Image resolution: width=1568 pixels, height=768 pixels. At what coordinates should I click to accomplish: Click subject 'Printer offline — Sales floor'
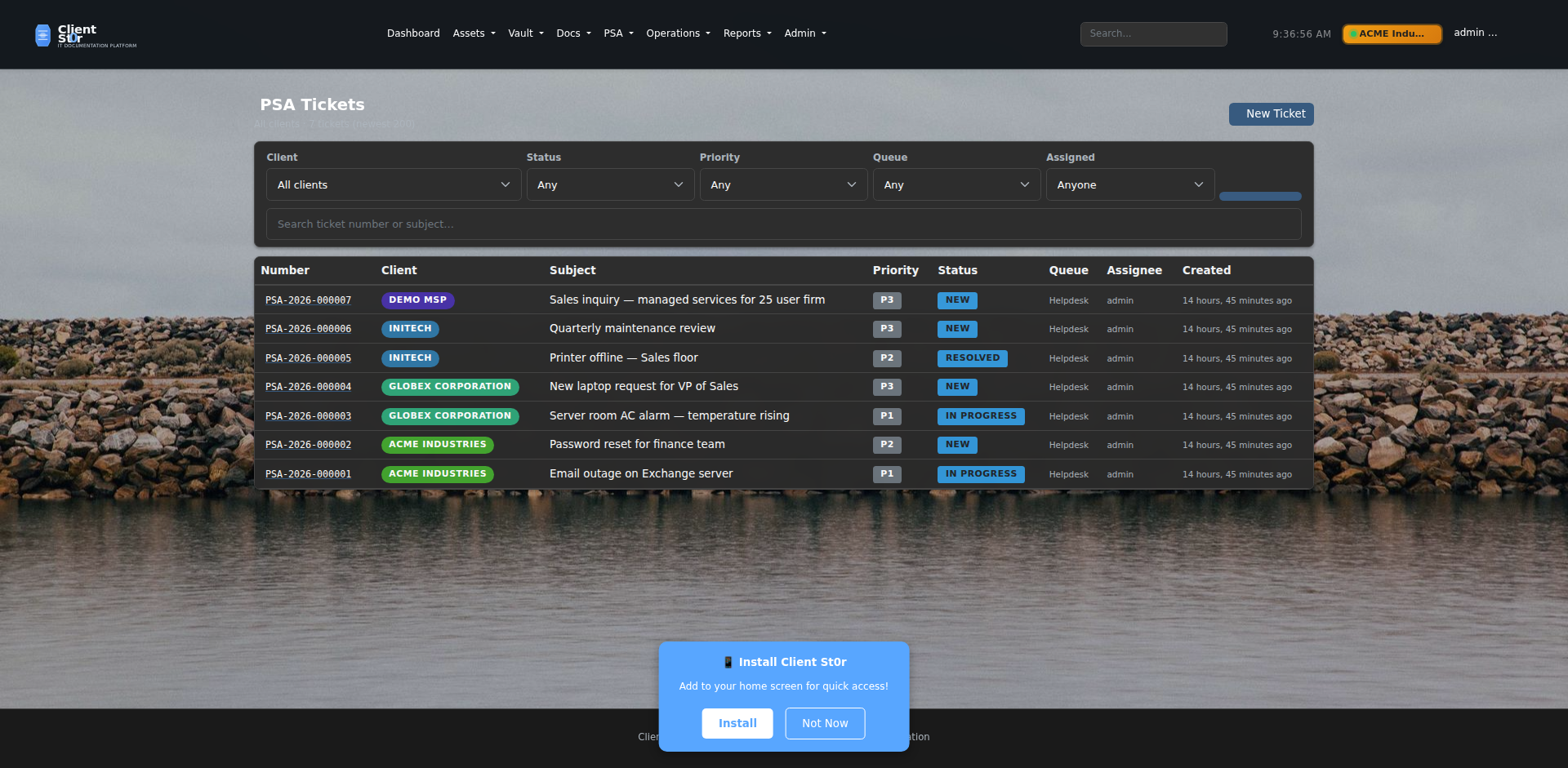click(624, 357)
